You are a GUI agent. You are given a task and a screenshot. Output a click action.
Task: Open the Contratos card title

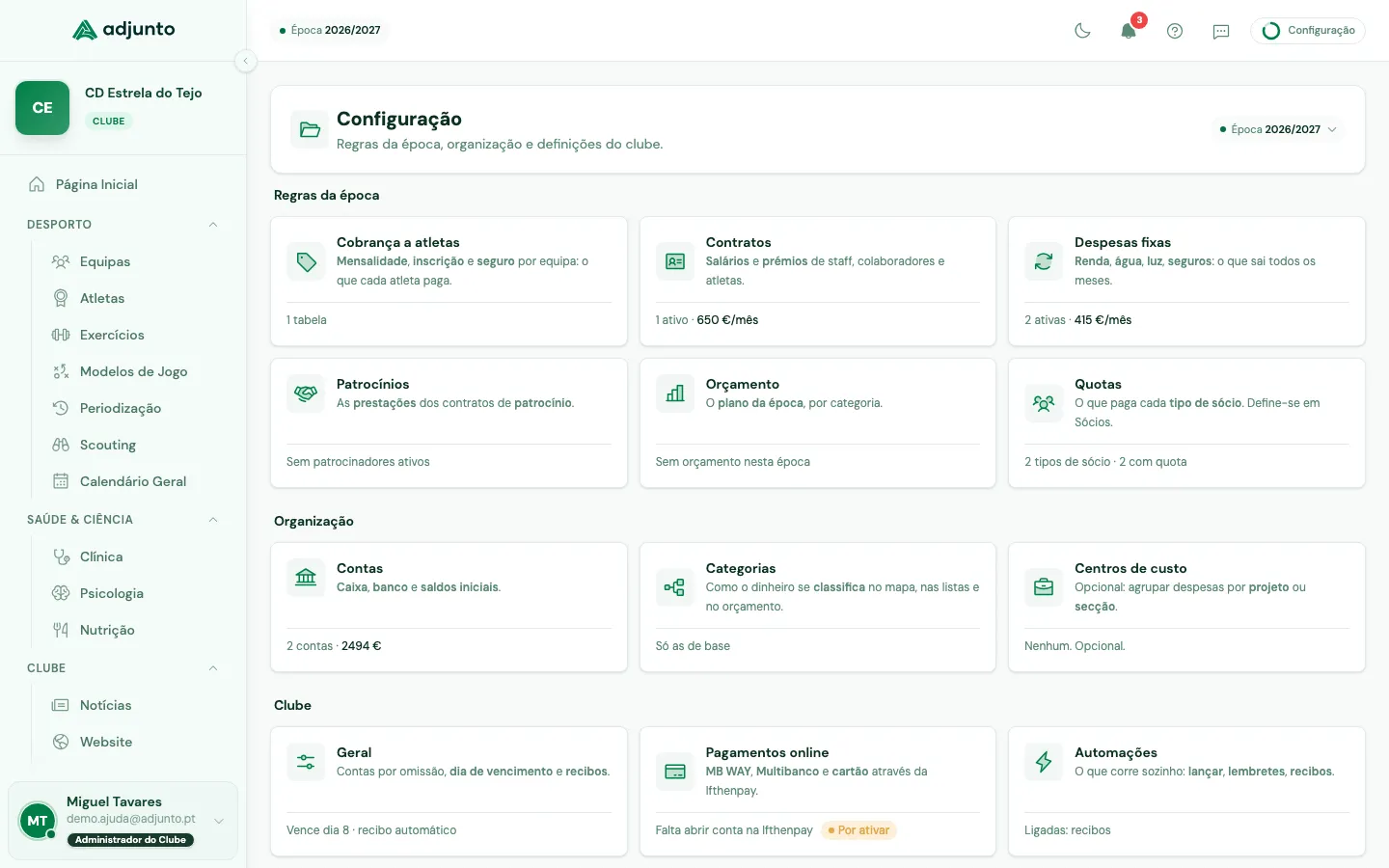(x=738, y=242)
